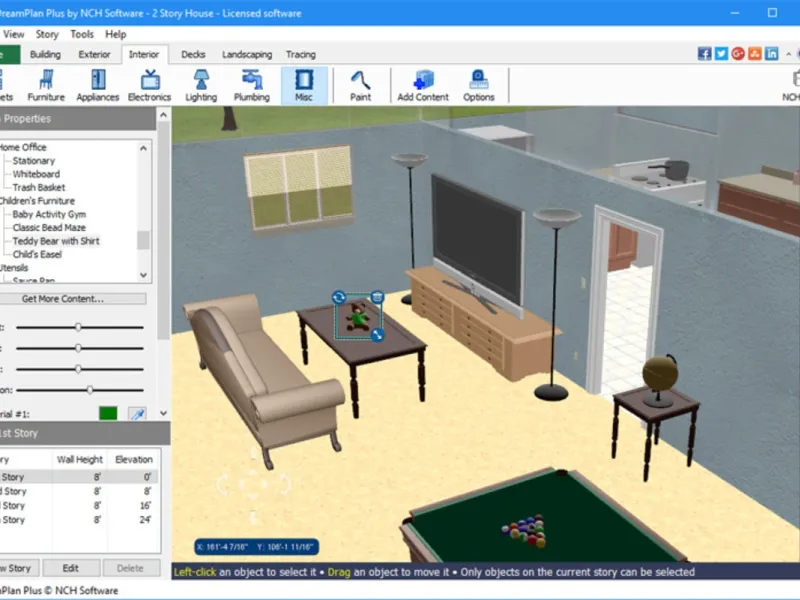
Task: Select the Misc category
Action: 304,86
